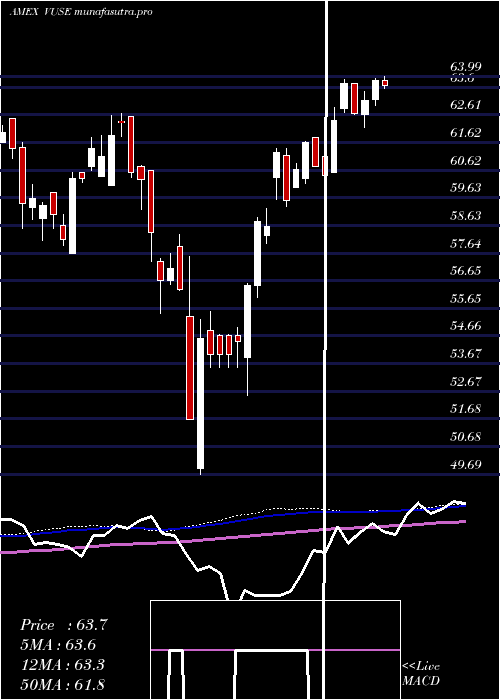Select the 52.67 price axis label
Screen dimensions: 500x700
[x=466, y=381]
